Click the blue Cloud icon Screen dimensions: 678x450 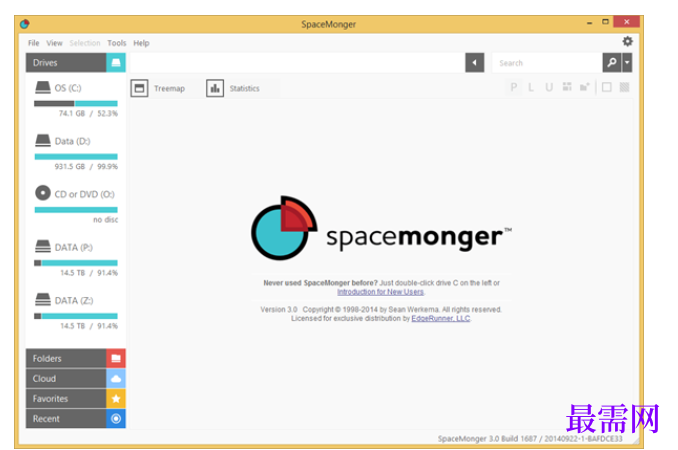(116, 378)
